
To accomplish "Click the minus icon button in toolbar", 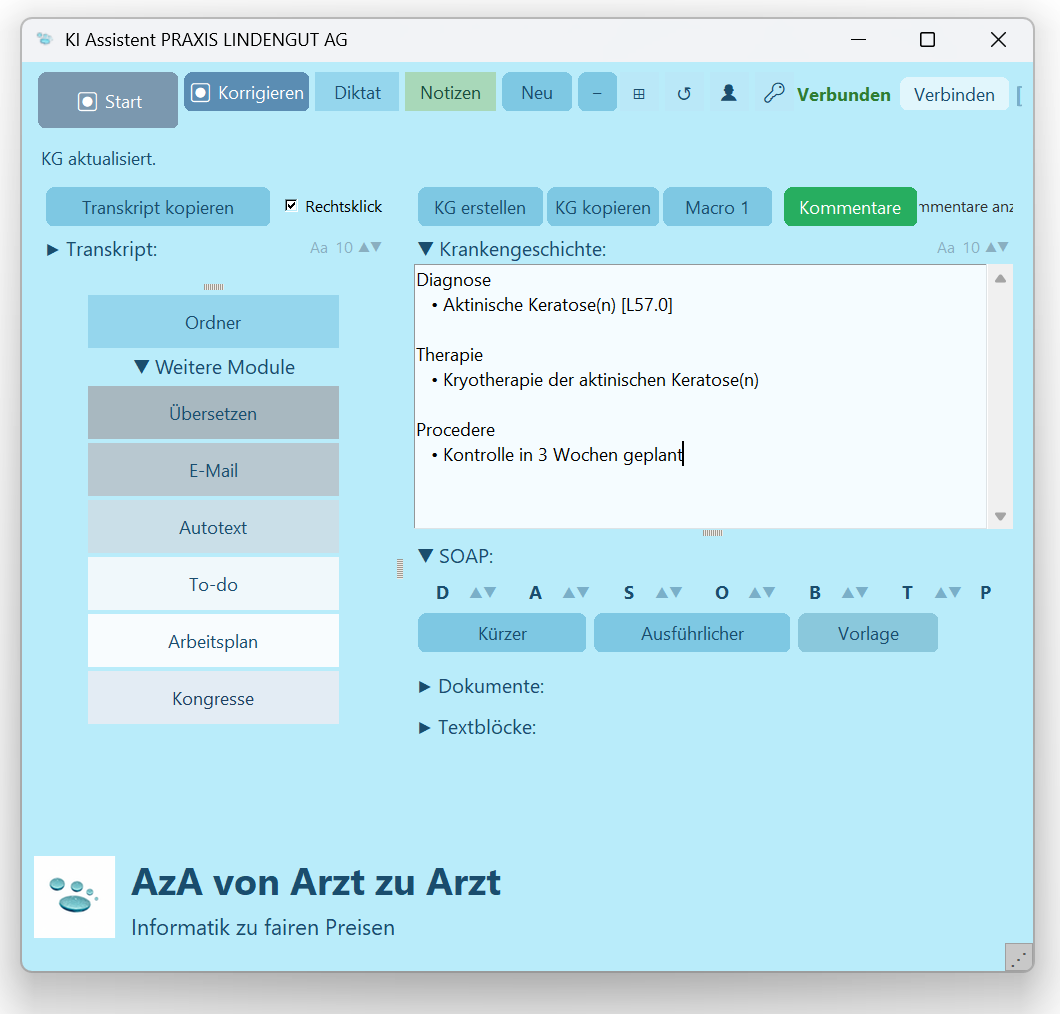I will (x=597, y=93).
